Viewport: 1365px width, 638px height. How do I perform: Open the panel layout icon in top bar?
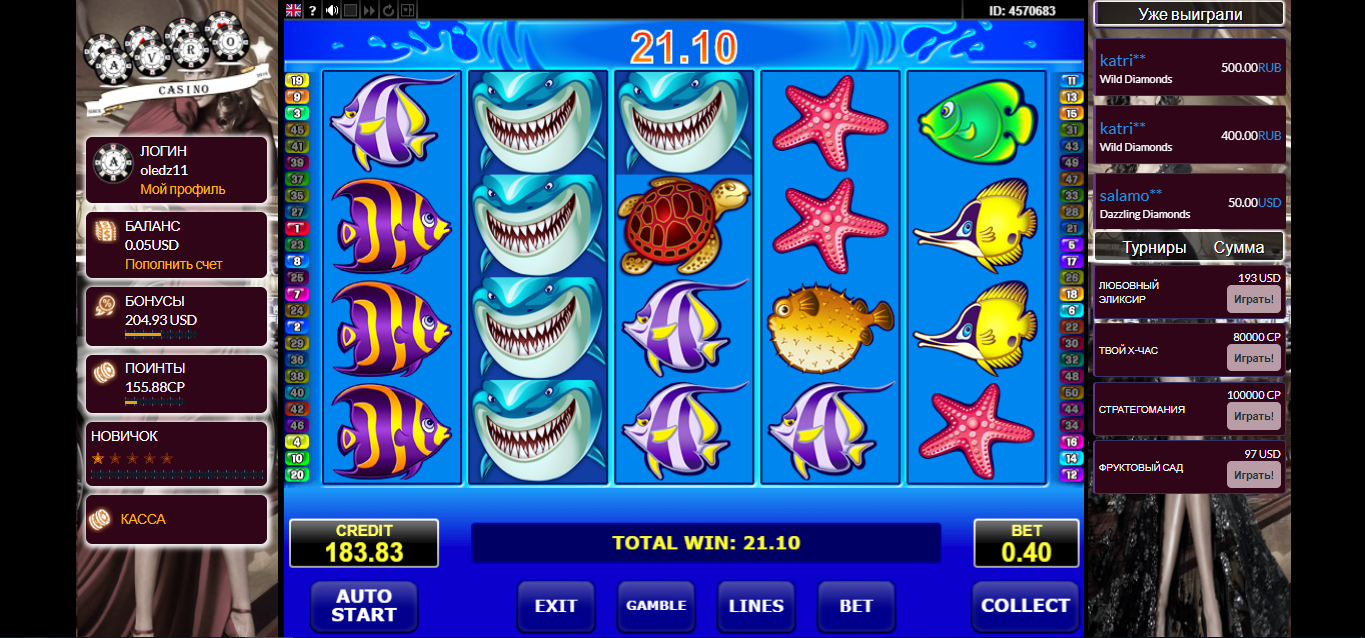pyautogui.click(x=407, y=10)
